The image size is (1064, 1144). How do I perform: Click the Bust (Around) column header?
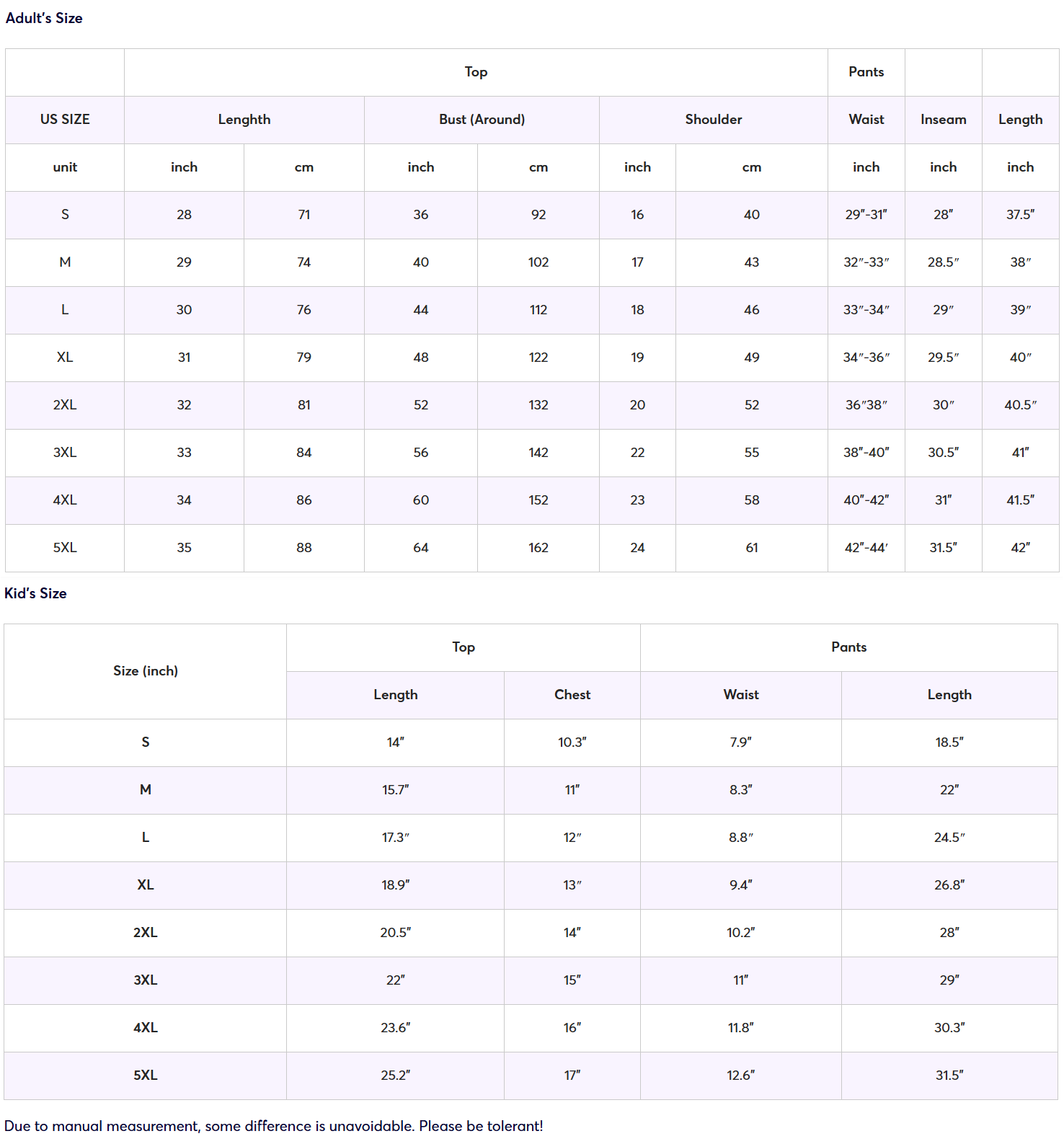tap(482, 120)
